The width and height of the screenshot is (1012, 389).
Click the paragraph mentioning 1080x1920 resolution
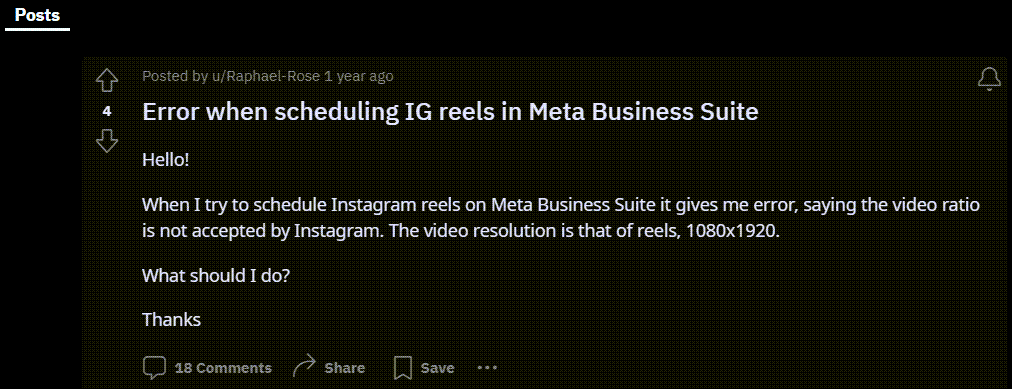coord(562,218)
